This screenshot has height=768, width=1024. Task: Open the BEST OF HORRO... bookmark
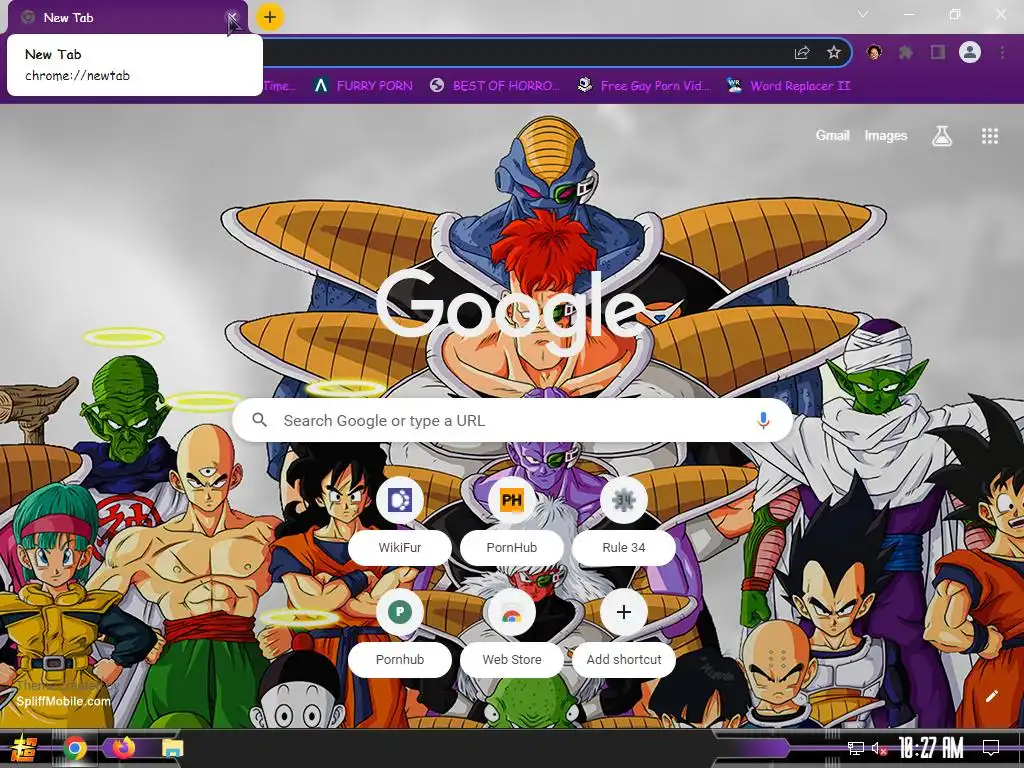(x=496, y=86)
